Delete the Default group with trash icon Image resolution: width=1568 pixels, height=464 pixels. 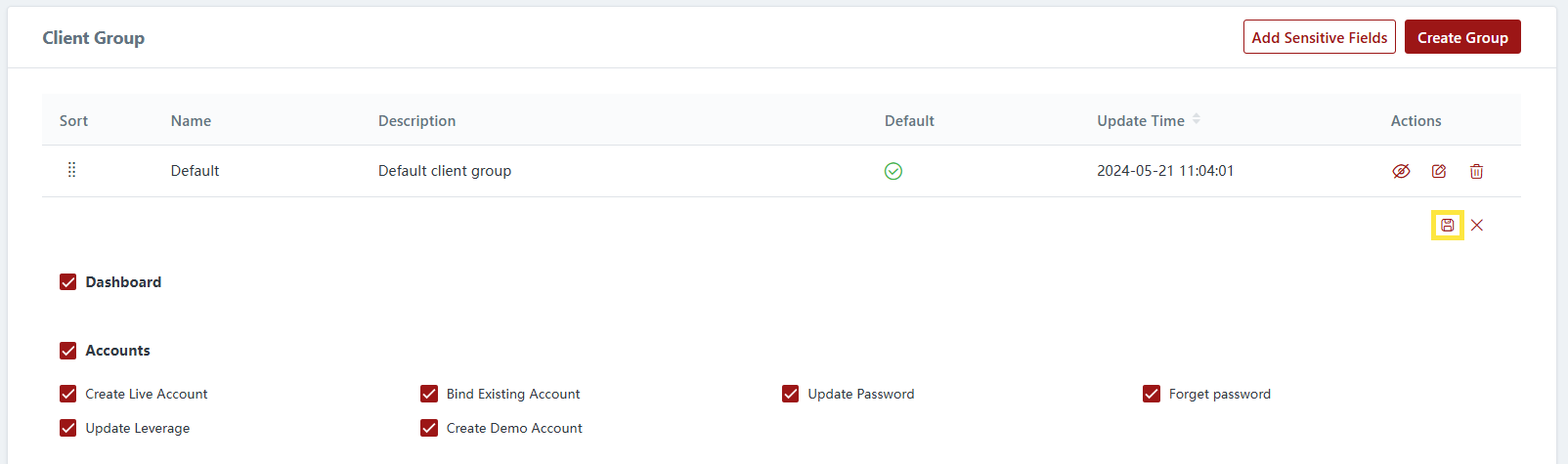(x=1477, y=171)
